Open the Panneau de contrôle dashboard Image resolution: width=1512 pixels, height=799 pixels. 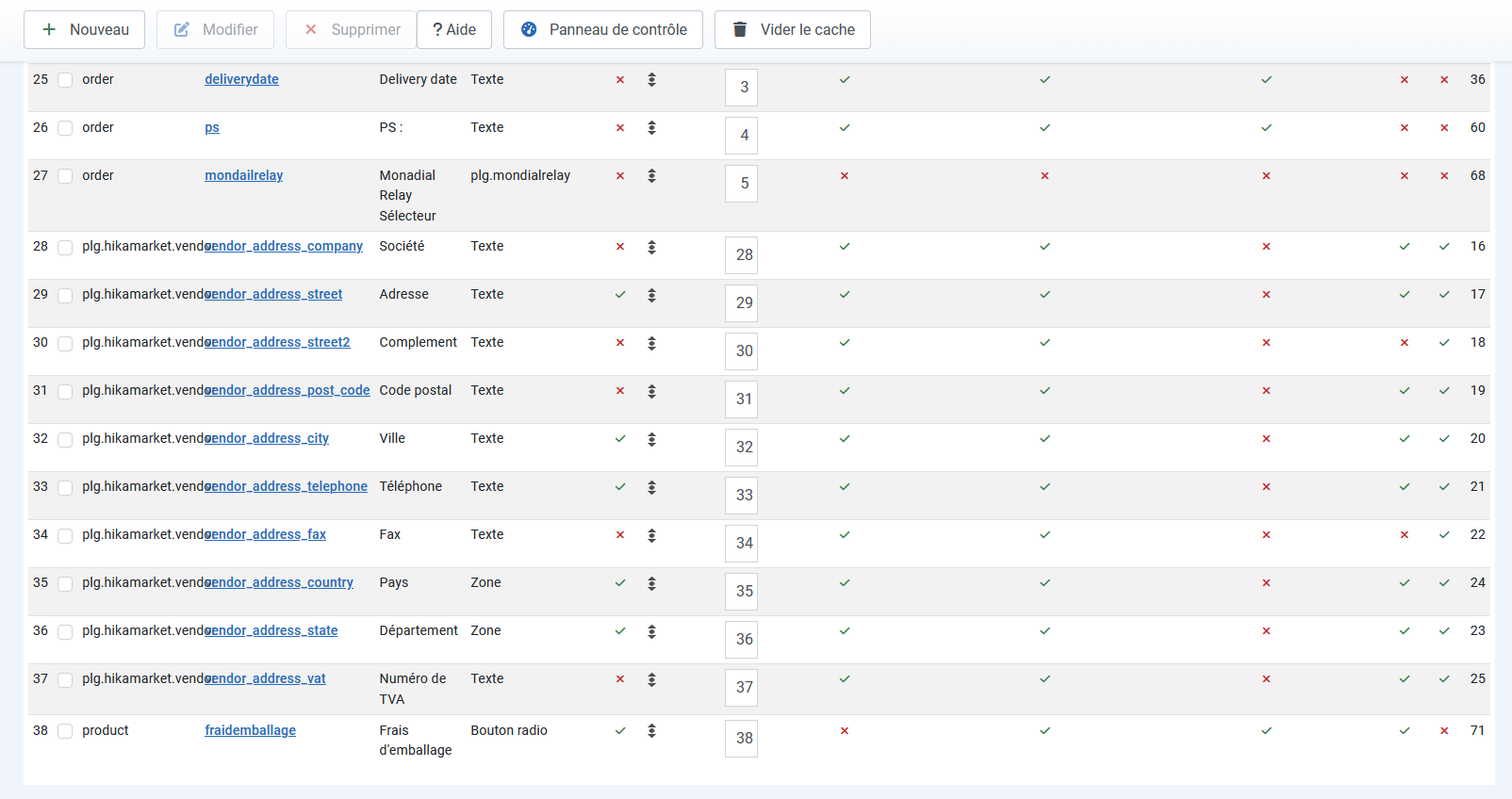pyautogui.click(x=602, y=30)
